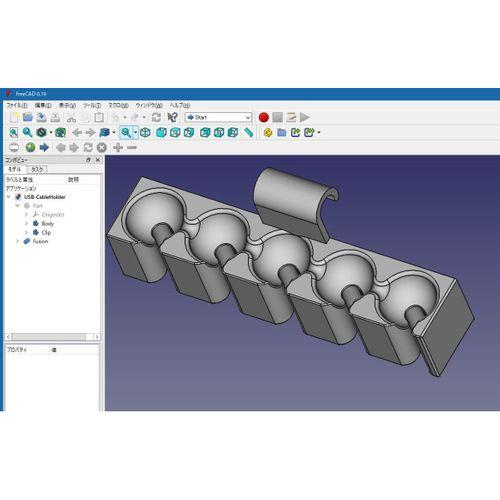This screenshot has width=500, height=500.
Task: Execute macro with the play triangle
Action: tap(305, 117)
